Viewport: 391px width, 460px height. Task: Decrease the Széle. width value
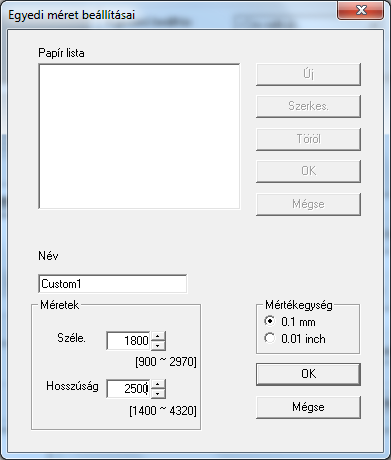click(158, 345)
